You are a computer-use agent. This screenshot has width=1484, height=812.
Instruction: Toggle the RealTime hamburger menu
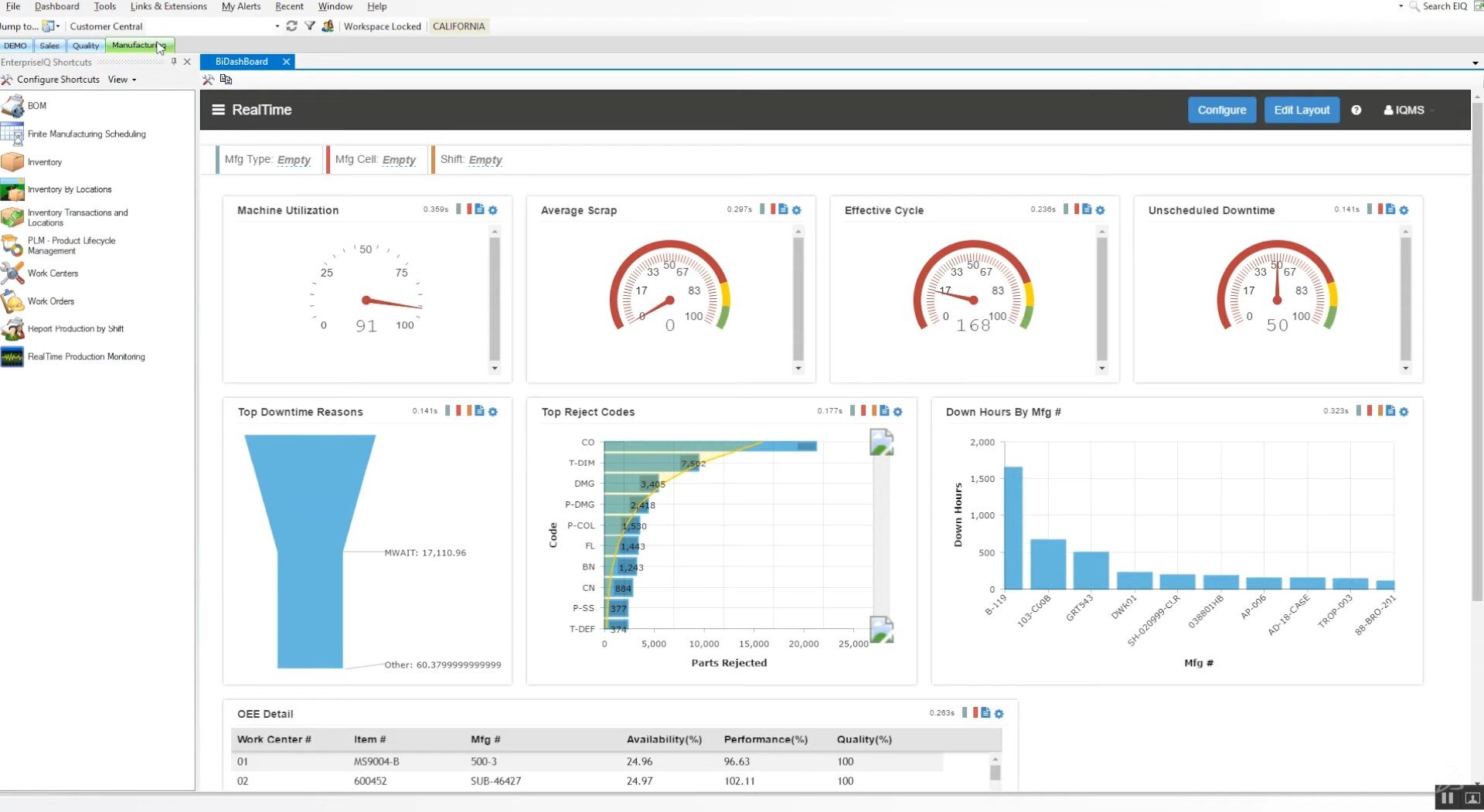(219, 110)
